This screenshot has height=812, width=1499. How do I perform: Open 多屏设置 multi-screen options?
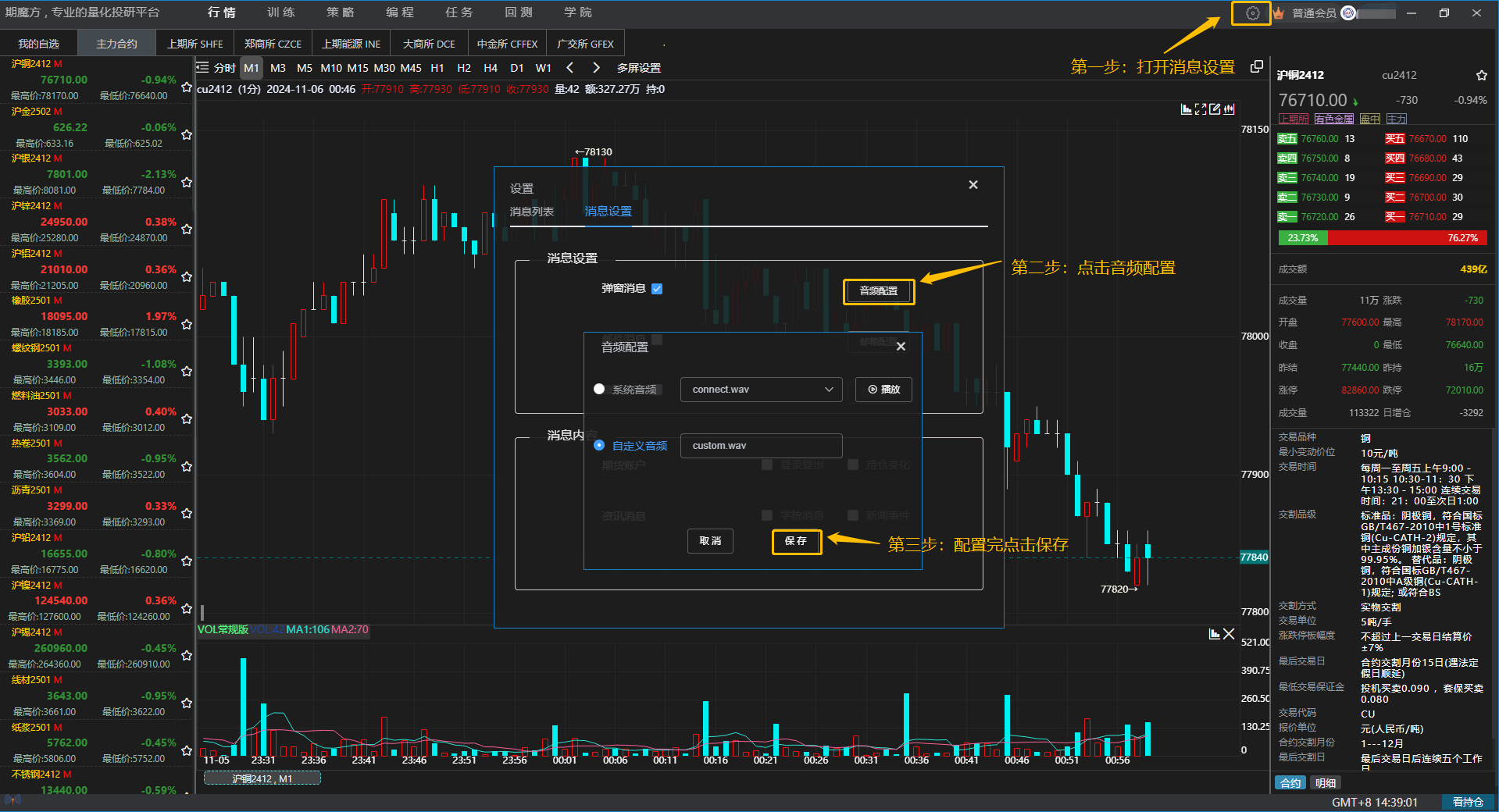[x=639, y=68]
